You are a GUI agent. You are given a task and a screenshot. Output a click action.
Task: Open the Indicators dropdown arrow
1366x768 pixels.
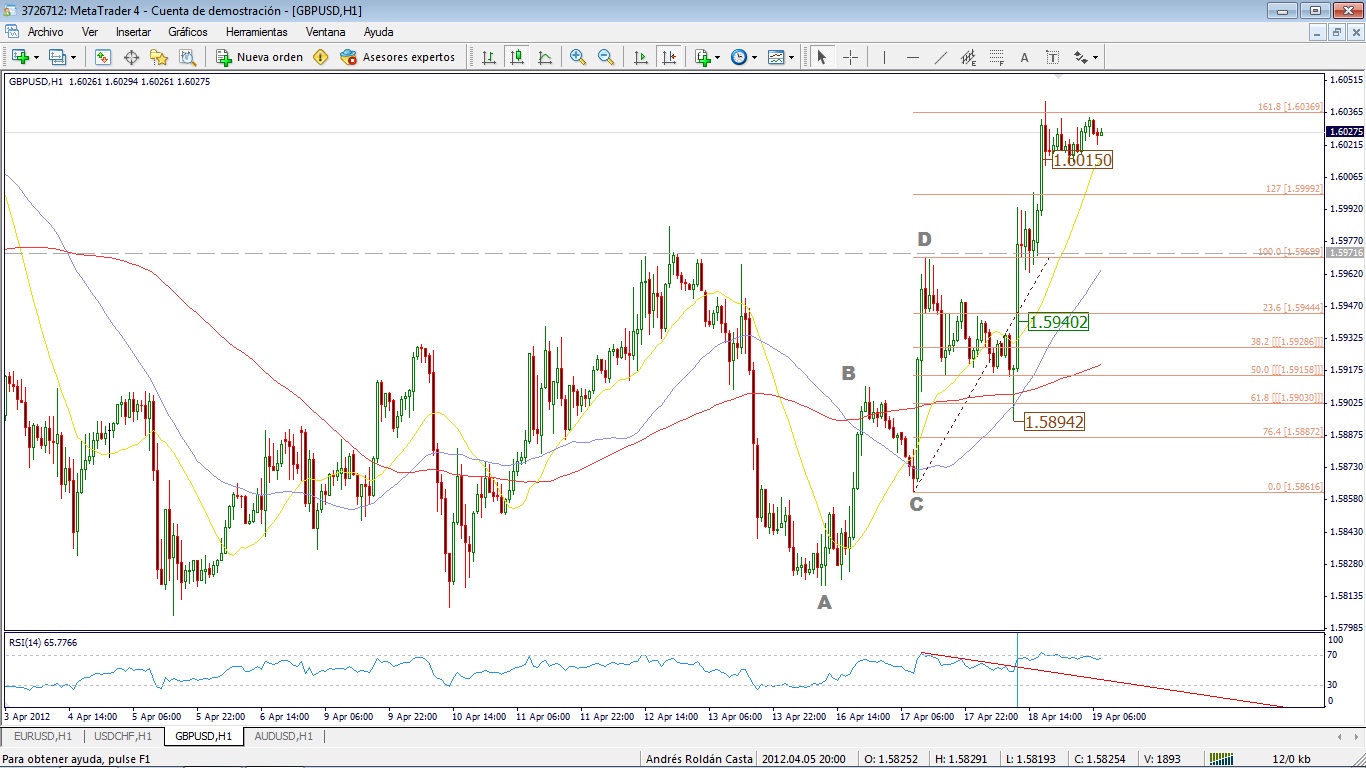coord(718,57)
